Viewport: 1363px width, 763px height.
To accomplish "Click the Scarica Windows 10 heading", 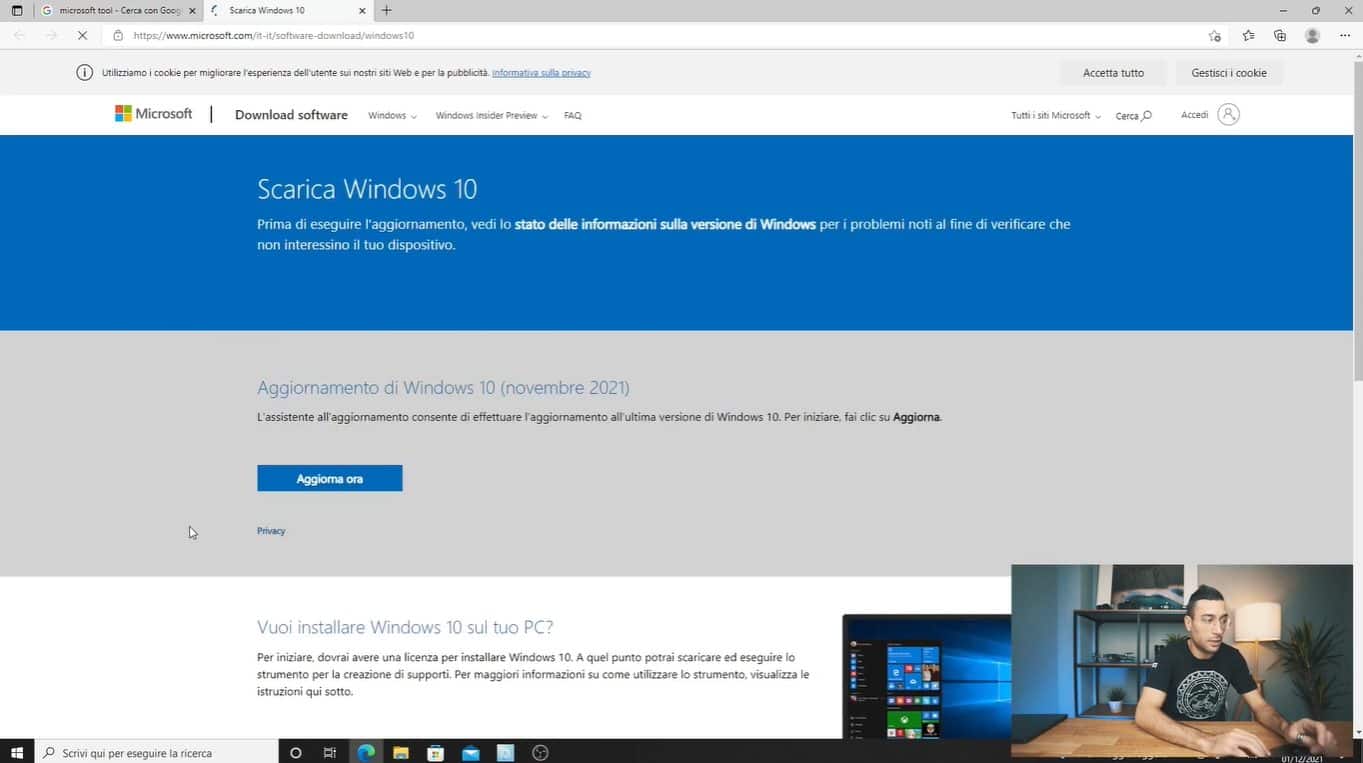I will pos(367,188).
